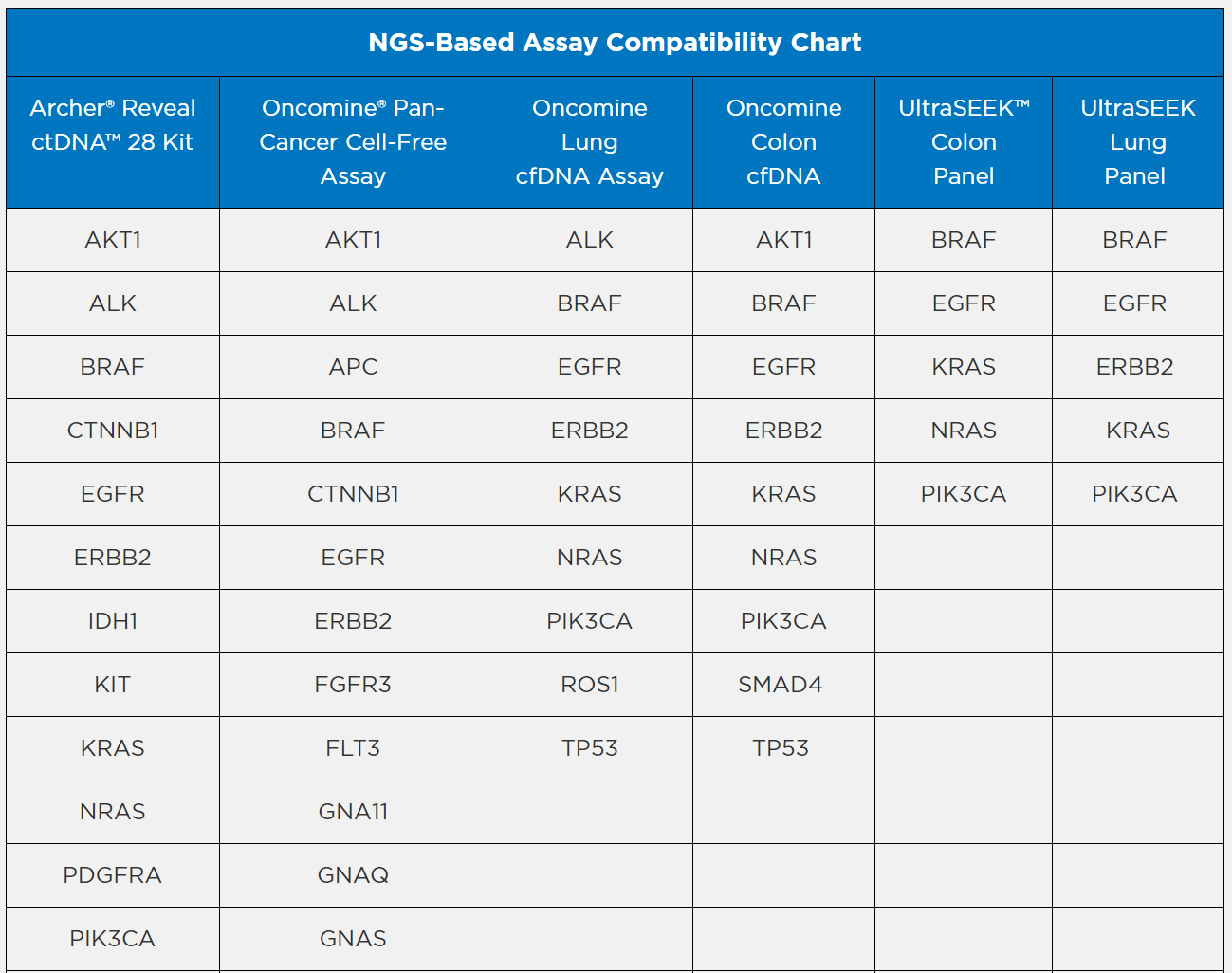Click the FLT3 cell

coord(353,748)
